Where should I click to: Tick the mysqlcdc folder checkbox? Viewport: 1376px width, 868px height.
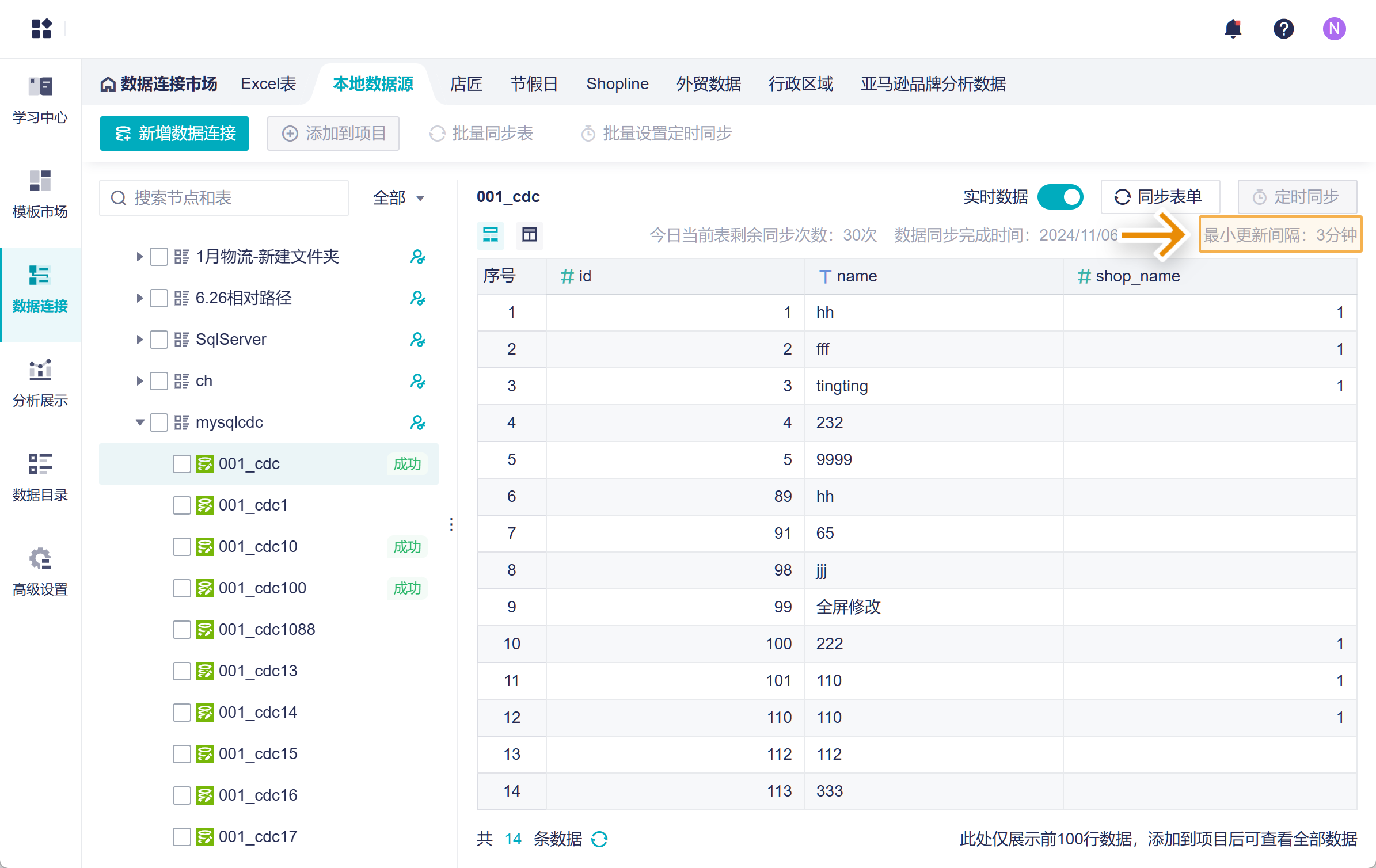pyautogui.click(x=158, y=422)
